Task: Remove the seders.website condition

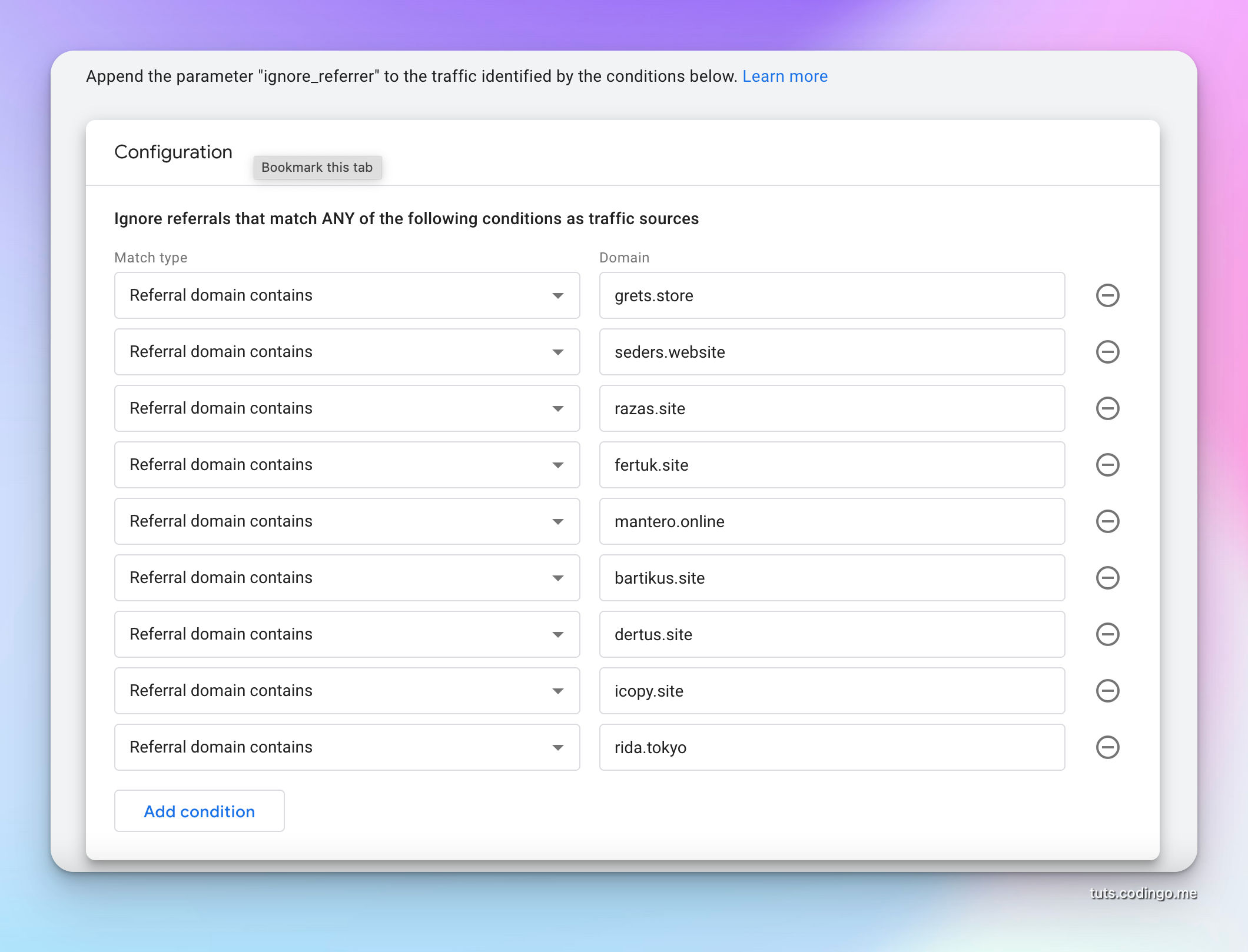Action: coord(1107,352)
